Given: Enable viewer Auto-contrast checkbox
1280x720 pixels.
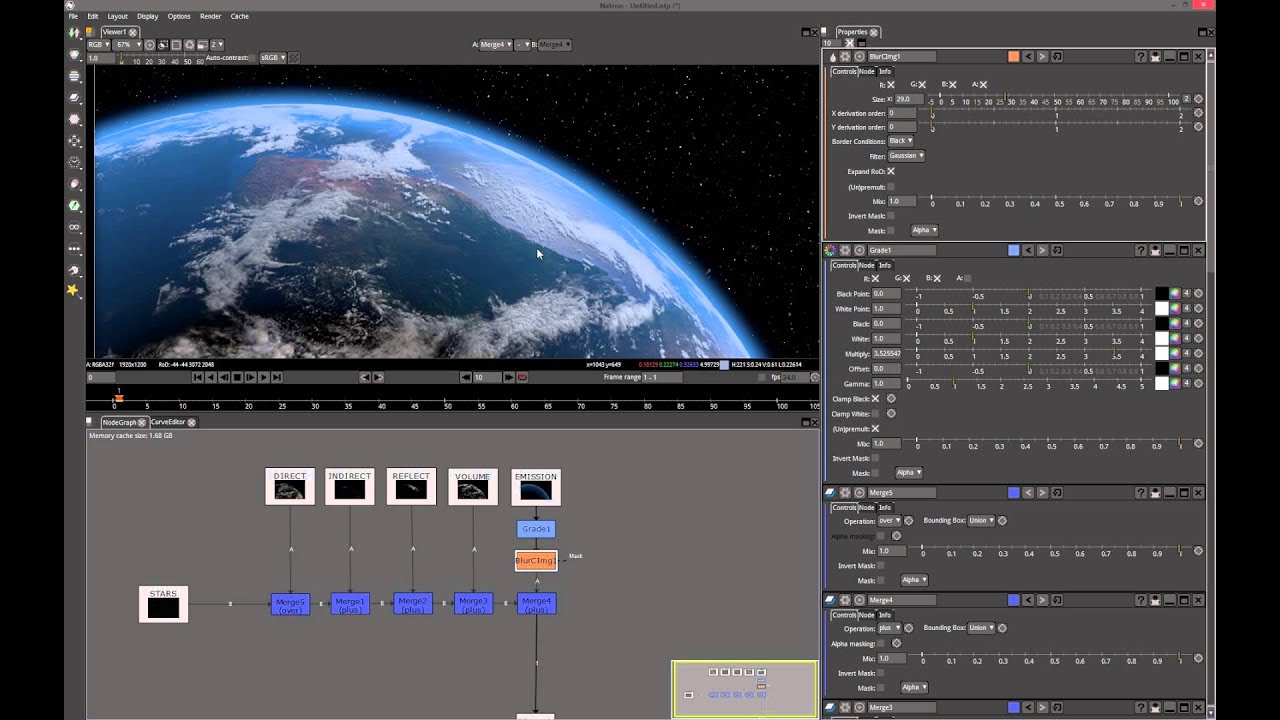Looking at the screenshot, I should click(x=253, y=58).
